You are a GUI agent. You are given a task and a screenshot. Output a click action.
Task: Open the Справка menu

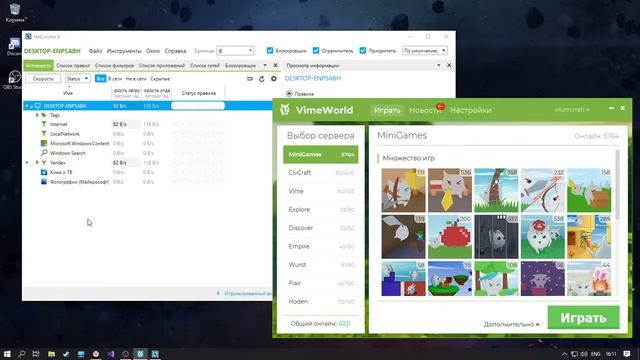[x=175, y=51]
